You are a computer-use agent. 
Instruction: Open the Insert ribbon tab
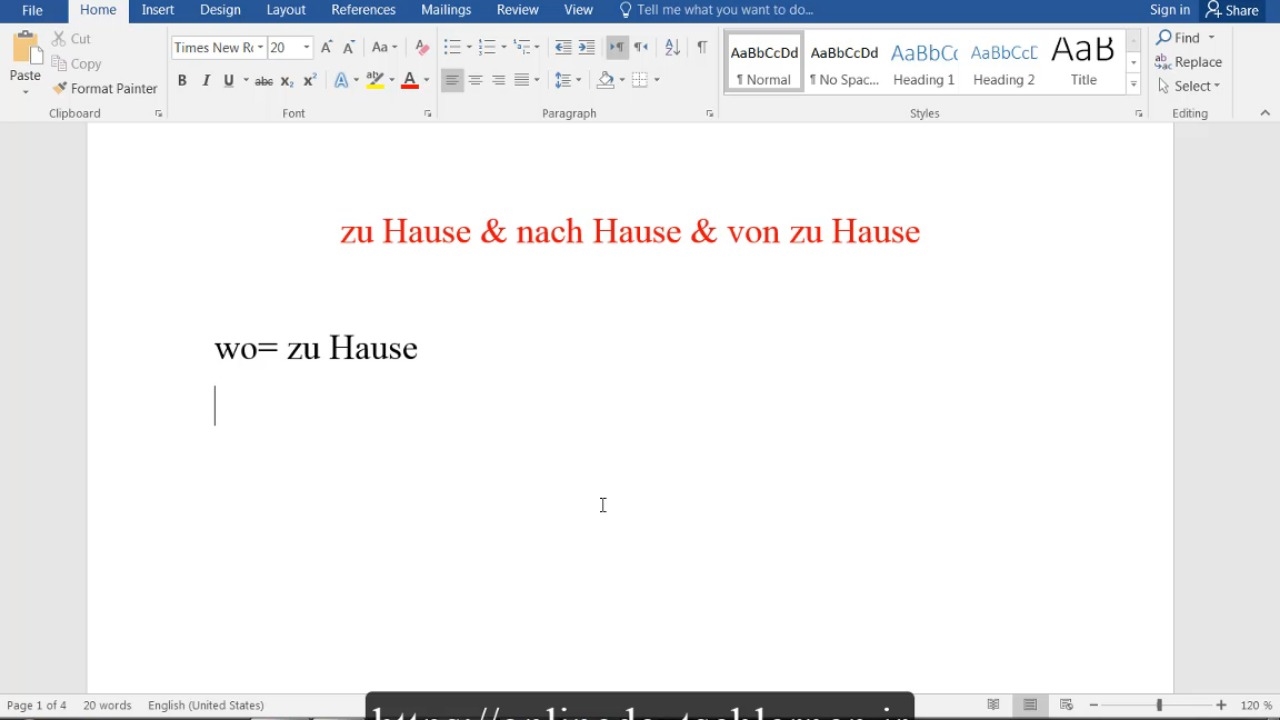158,10
